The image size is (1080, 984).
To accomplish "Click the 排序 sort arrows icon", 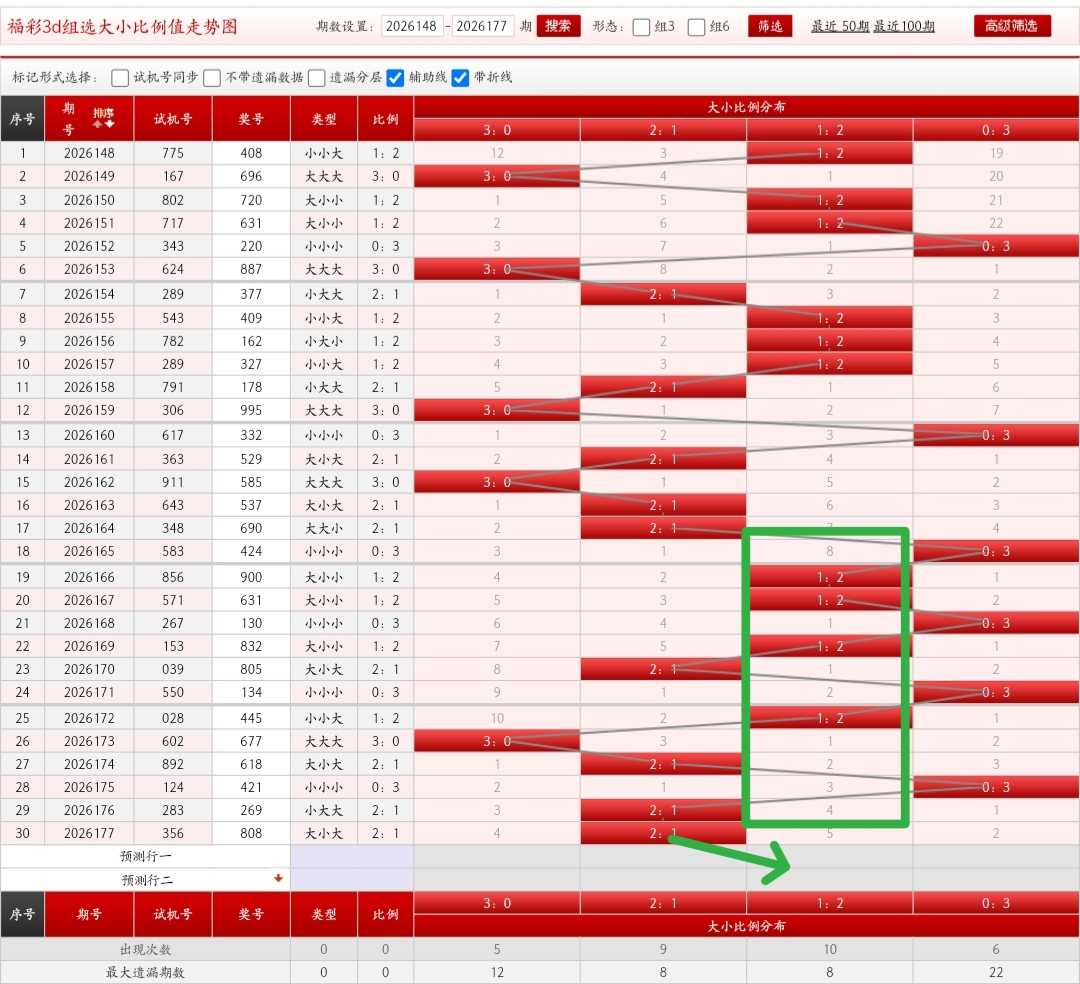I will (104, 118).
